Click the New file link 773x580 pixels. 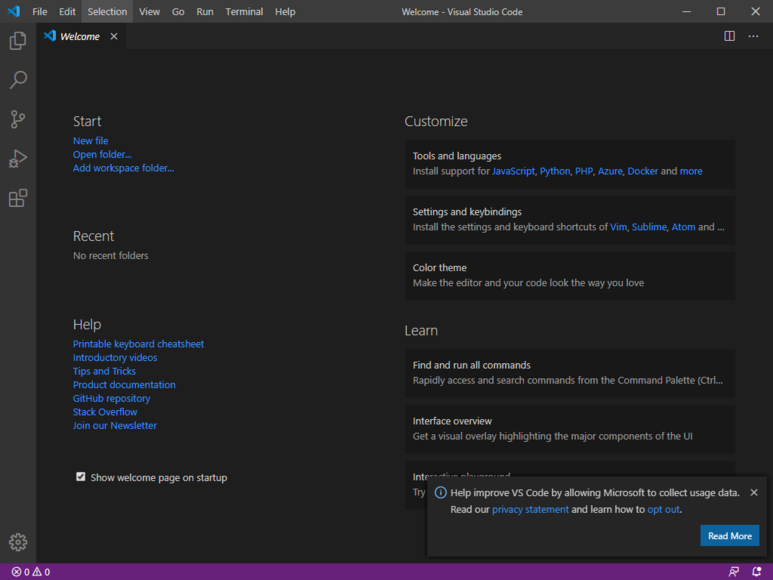[x=90, y=141]
